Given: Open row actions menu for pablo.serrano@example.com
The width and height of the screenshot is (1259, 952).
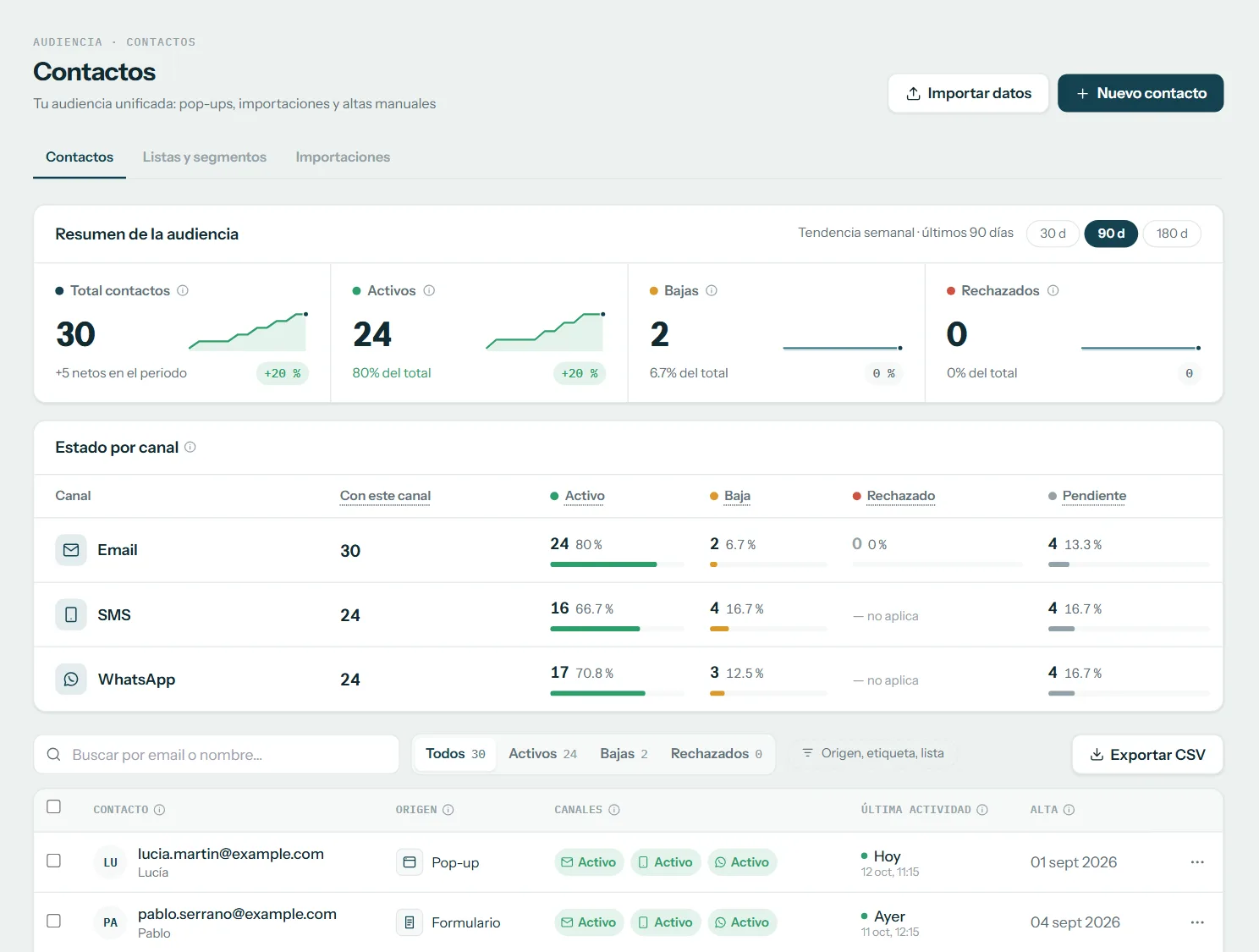Looking at the screenshot, I should 1197,922.
